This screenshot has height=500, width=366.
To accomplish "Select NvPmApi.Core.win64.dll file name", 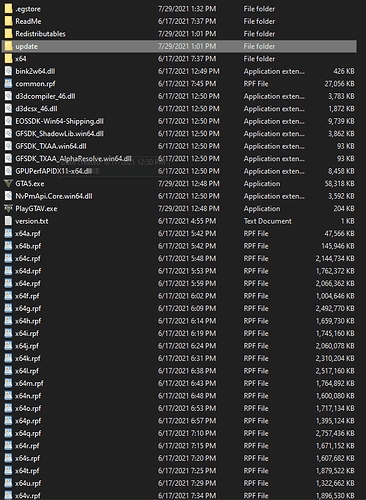I will (54, 196).
